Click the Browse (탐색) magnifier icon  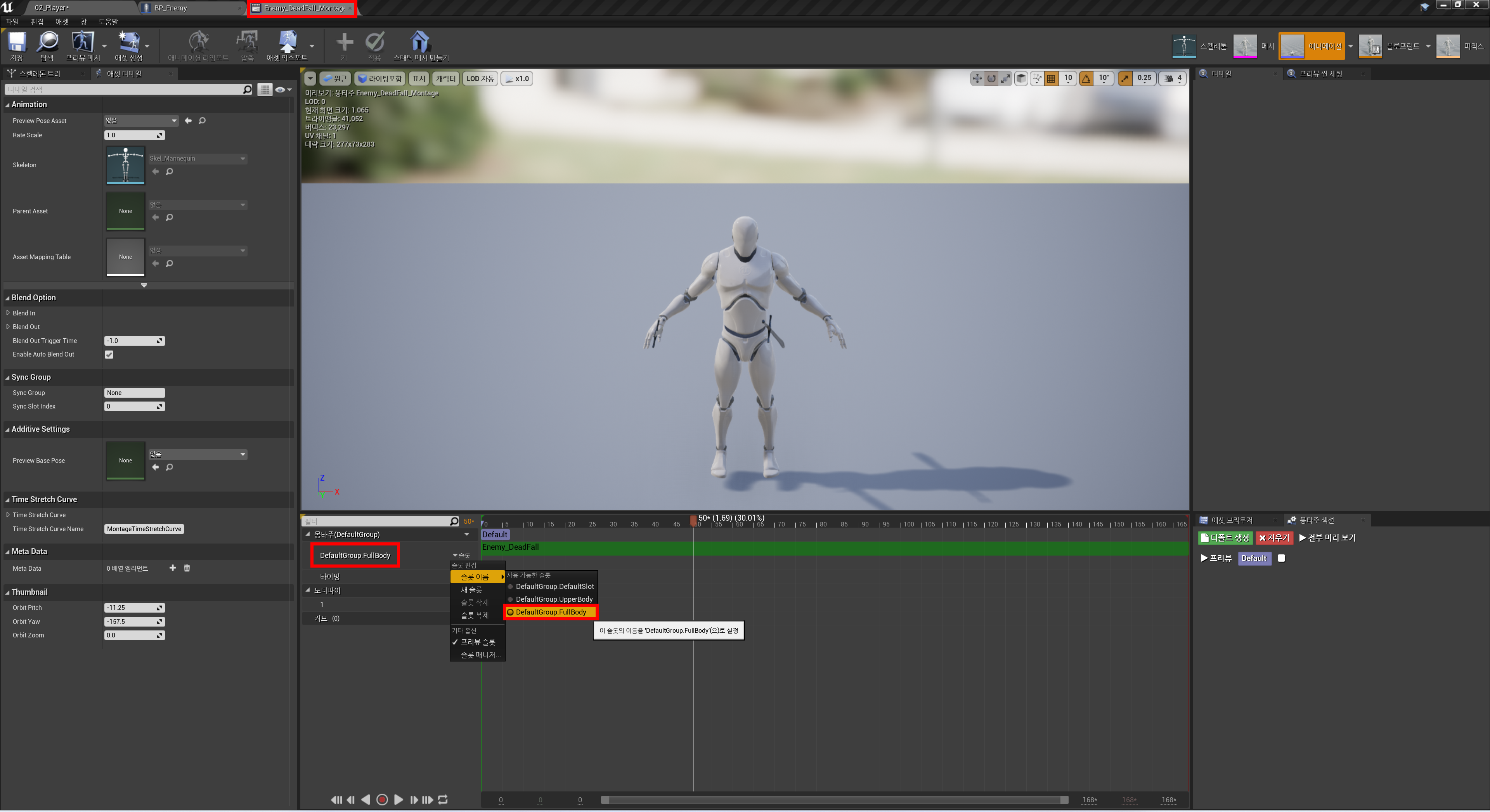[x=47, y=46]
